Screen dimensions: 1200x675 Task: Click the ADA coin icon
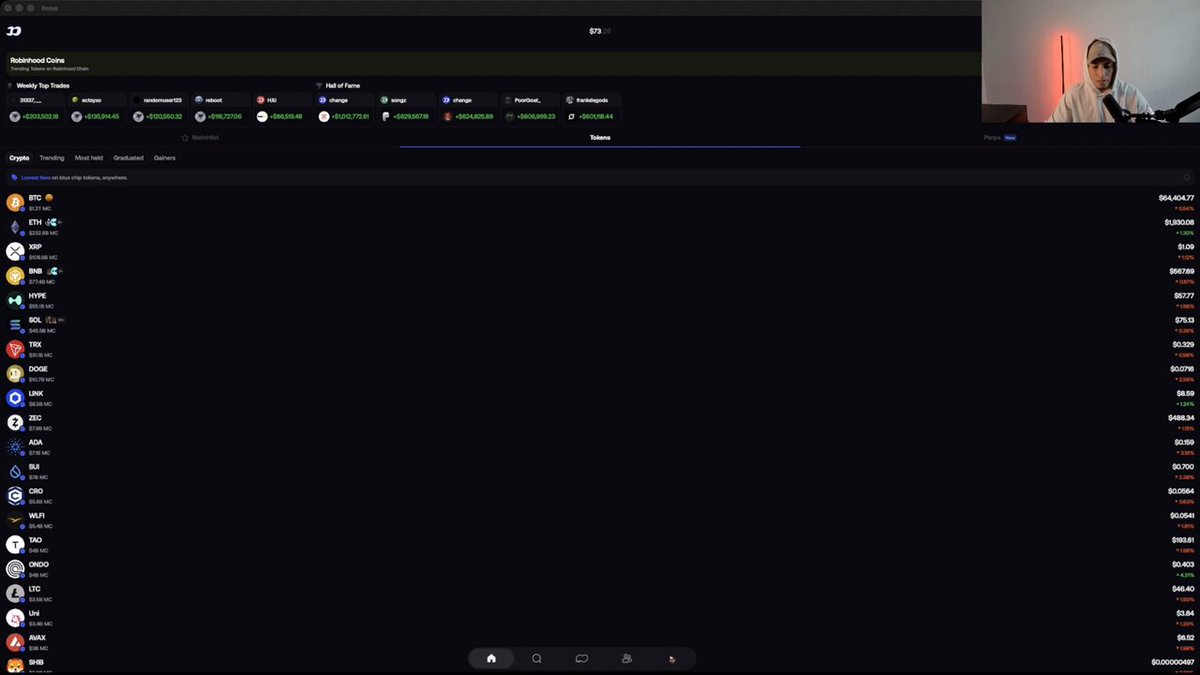[x=15, y=448]
